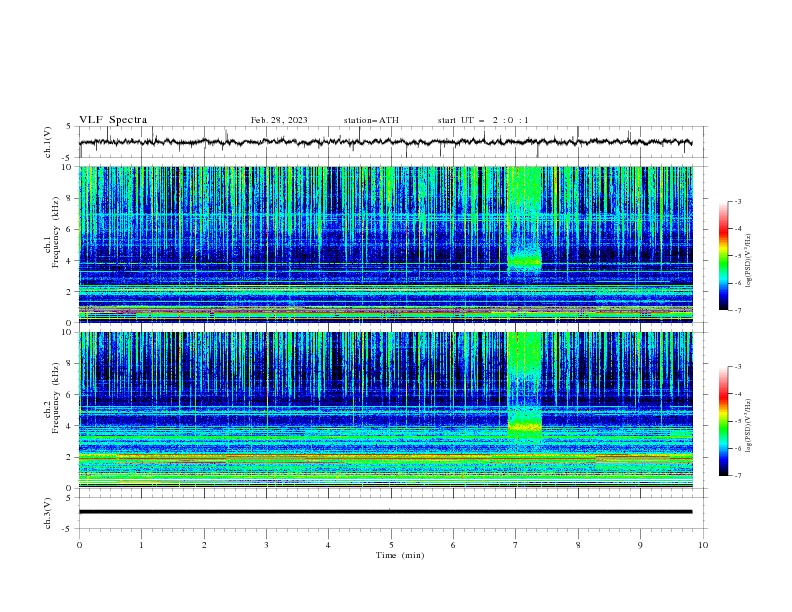Click the time axis tick label "9"
This screenshot has width=792, height=612.
(x=640, y=545)
